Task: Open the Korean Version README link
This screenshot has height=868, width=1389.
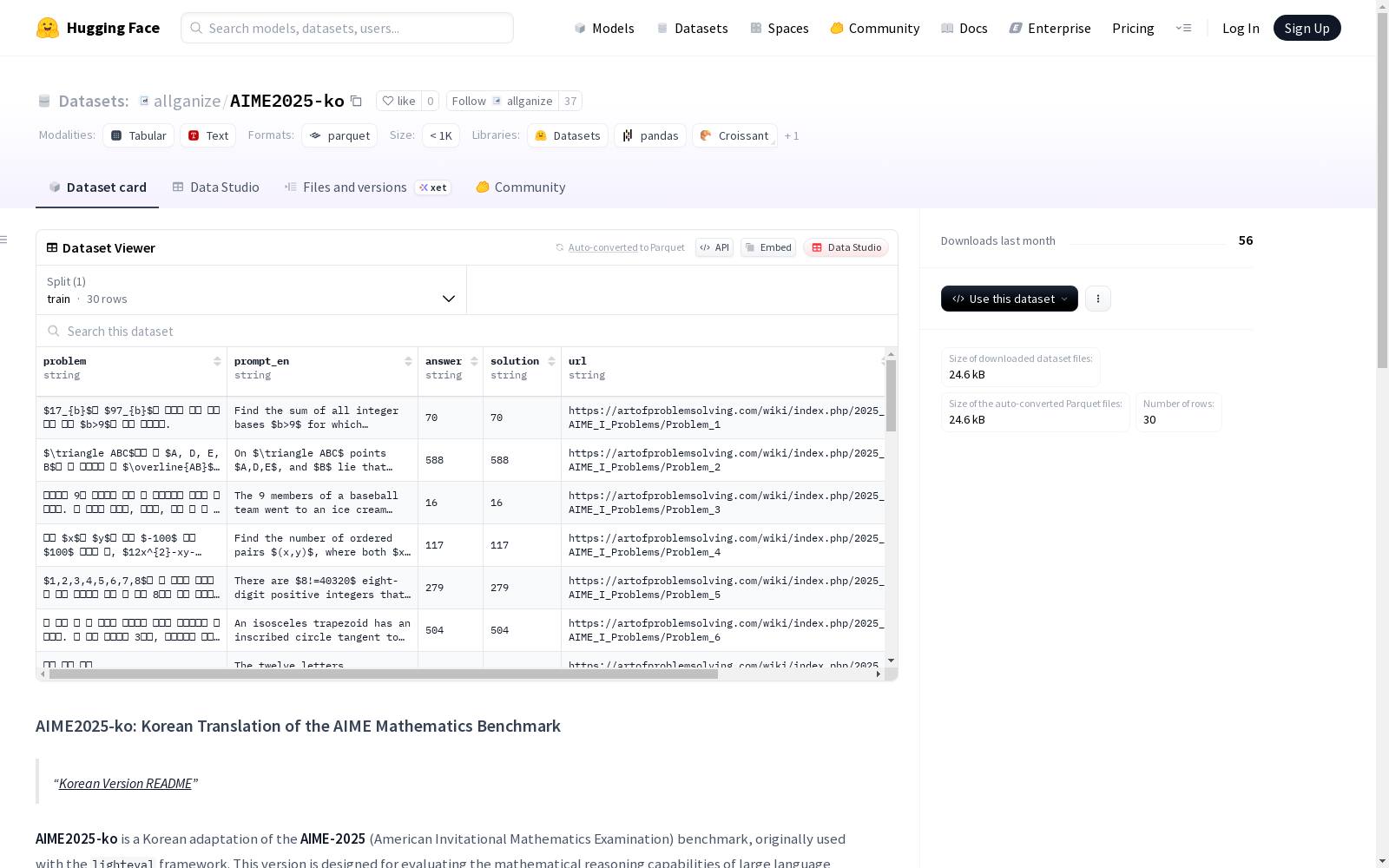Action: click(x=125, y=783)
